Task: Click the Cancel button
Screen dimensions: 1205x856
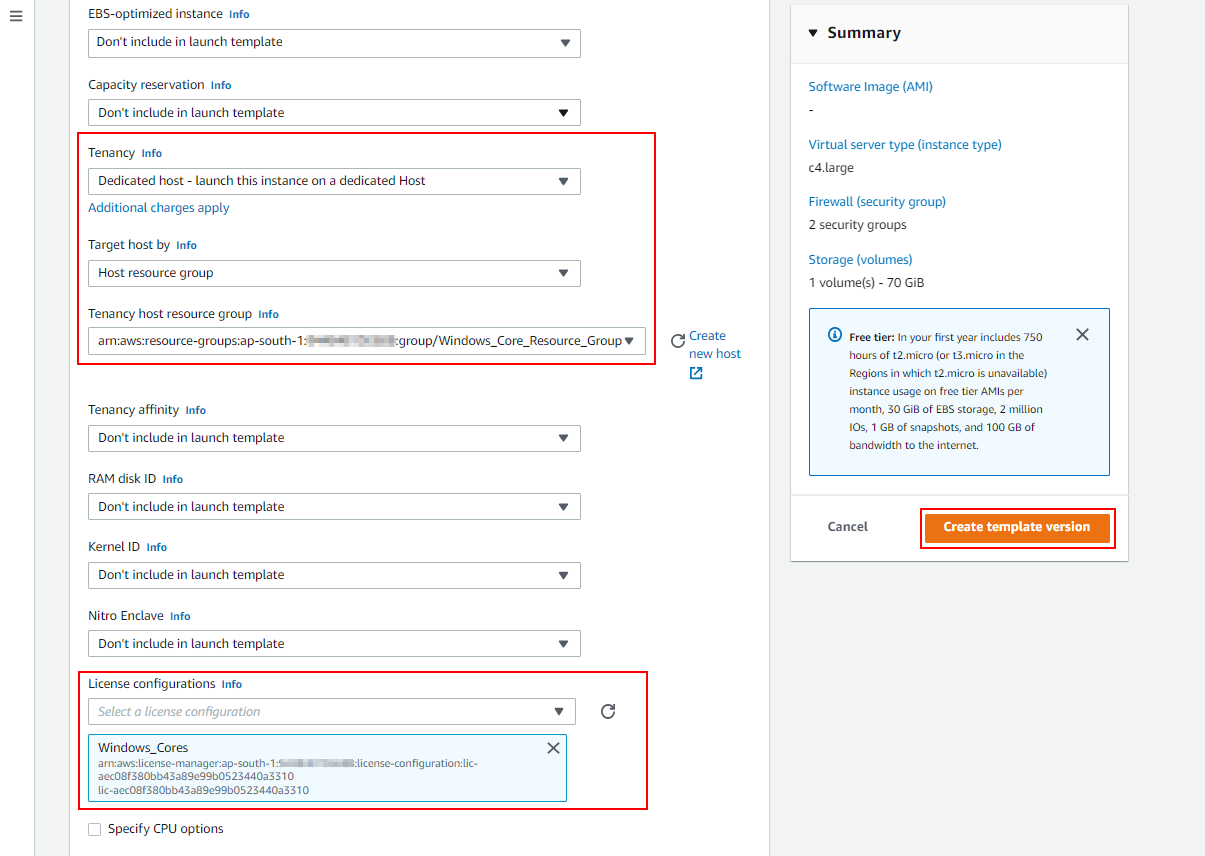Action: point(847,527)
